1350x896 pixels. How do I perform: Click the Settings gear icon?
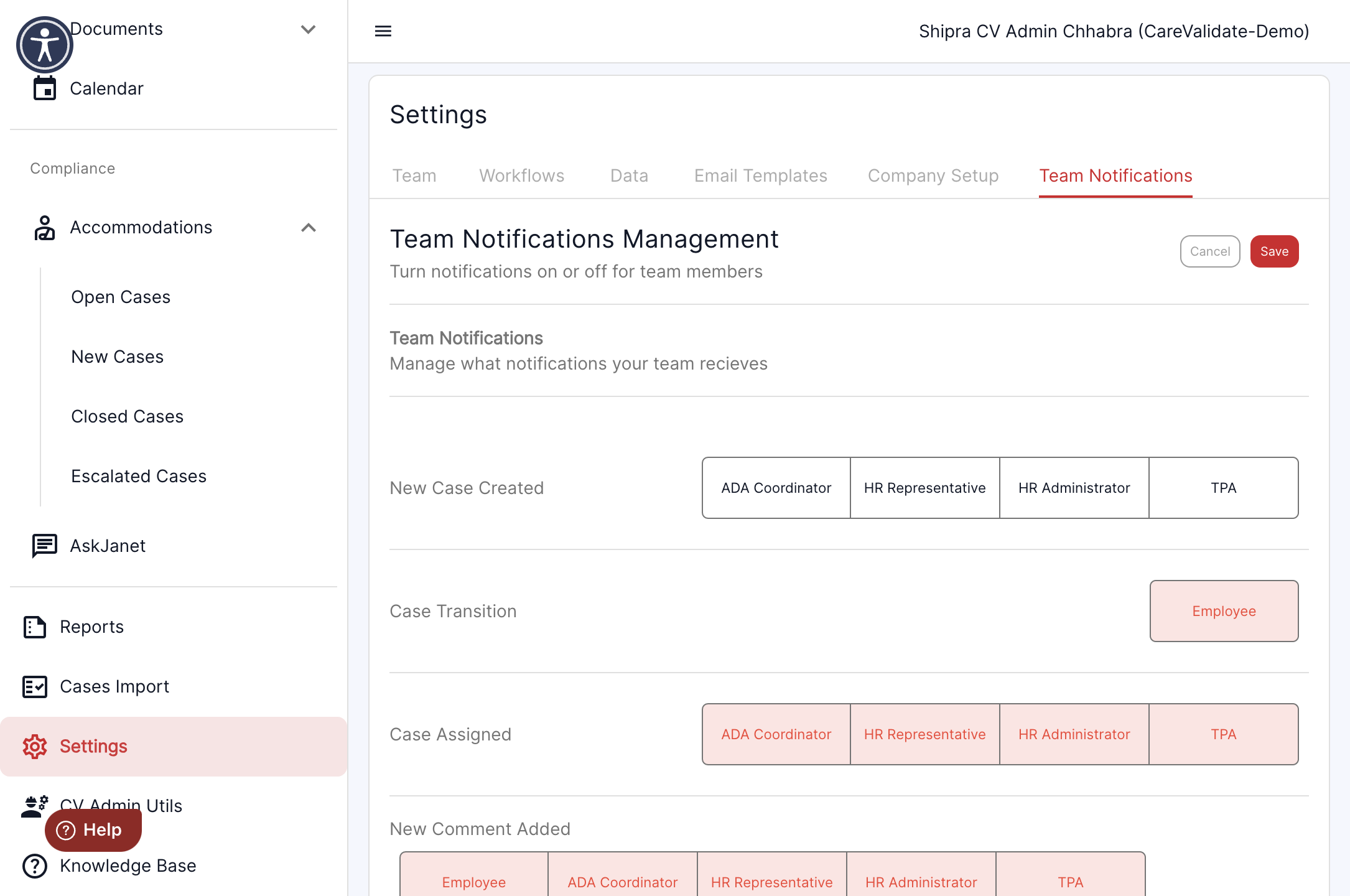tap(35, 746)
